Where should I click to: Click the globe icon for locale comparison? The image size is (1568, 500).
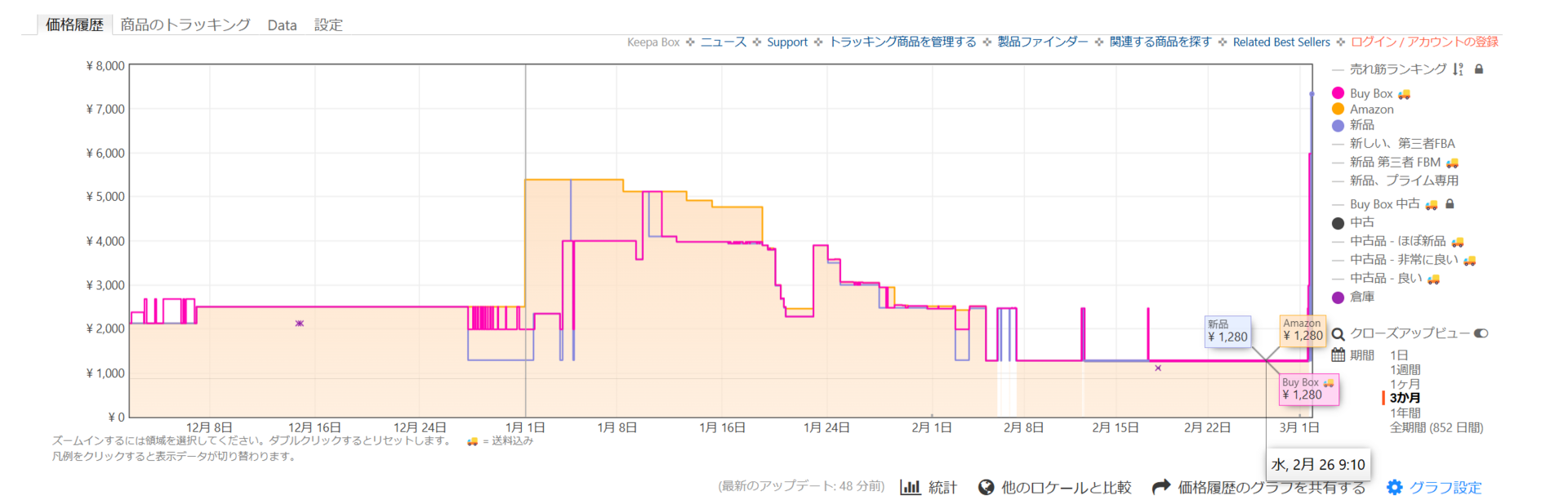tap(986, 487)
